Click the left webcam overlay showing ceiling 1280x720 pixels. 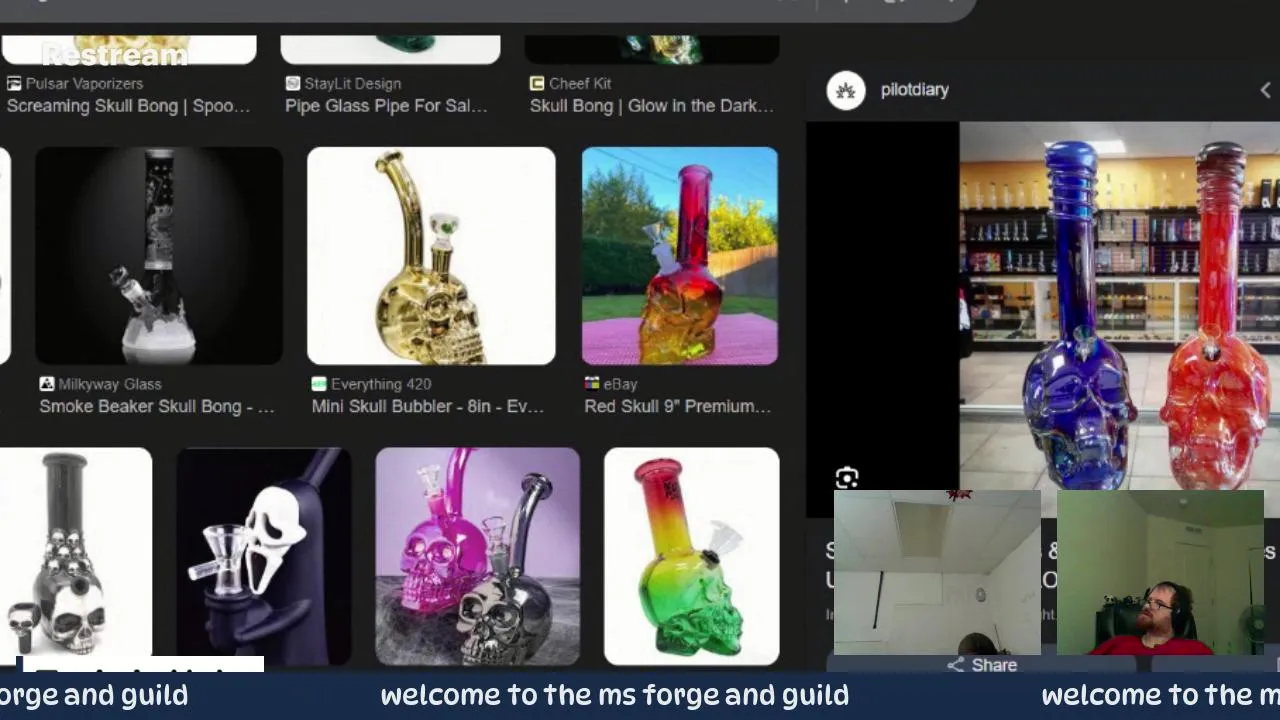pyautogui.click(x=937, y=572)
